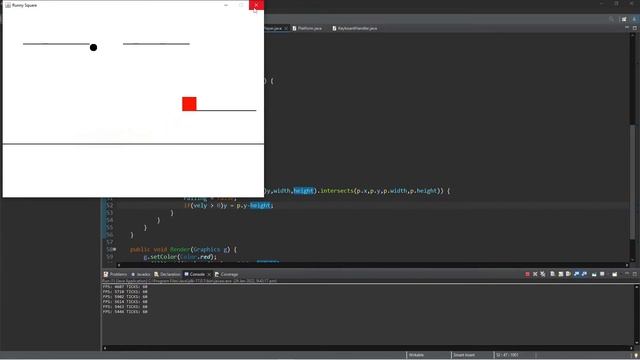Click the Console scrollbar up arrow

(636, 287)
